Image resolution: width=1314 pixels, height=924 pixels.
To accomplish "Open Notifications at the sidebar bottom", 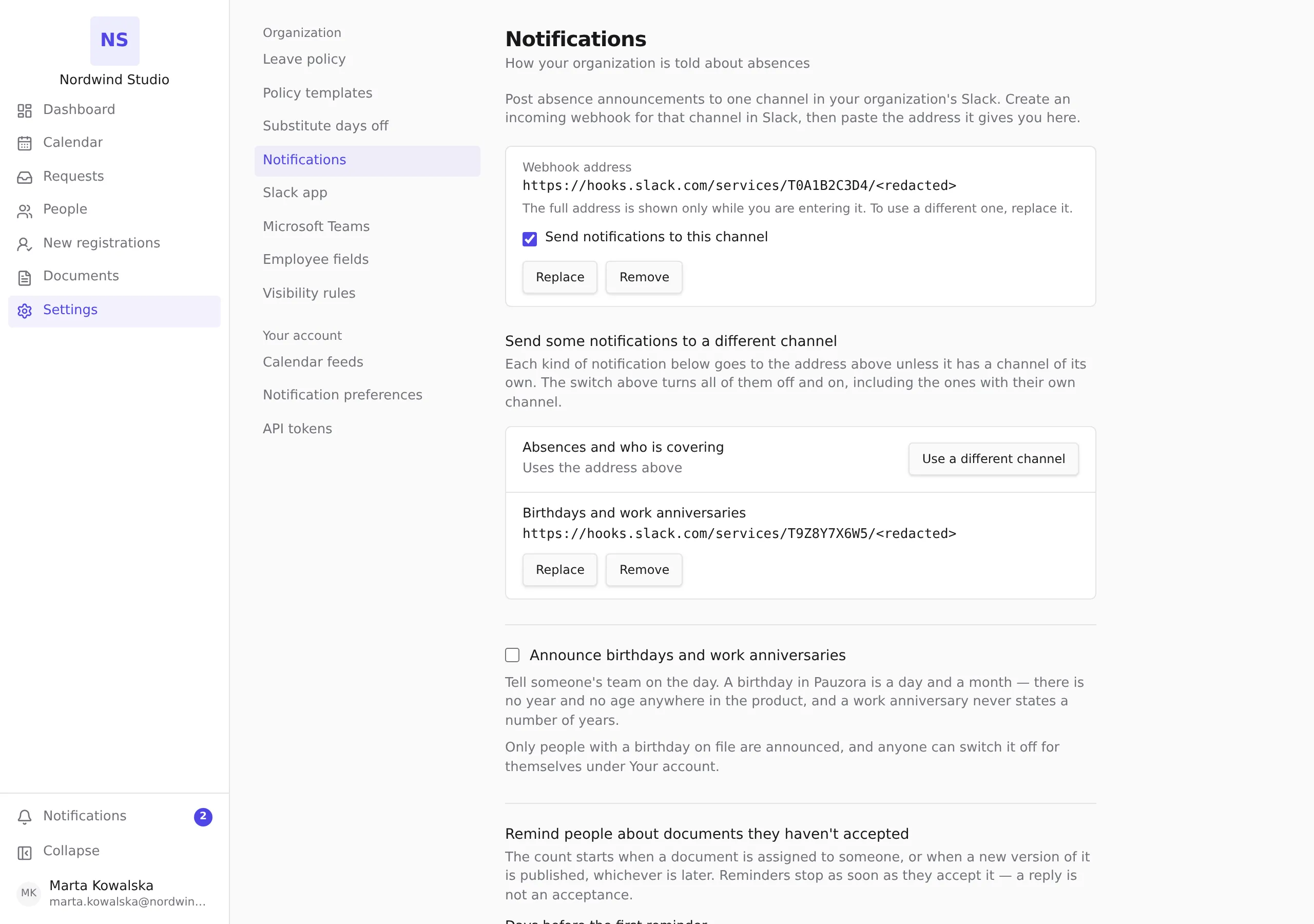I will tap(114, 816).
